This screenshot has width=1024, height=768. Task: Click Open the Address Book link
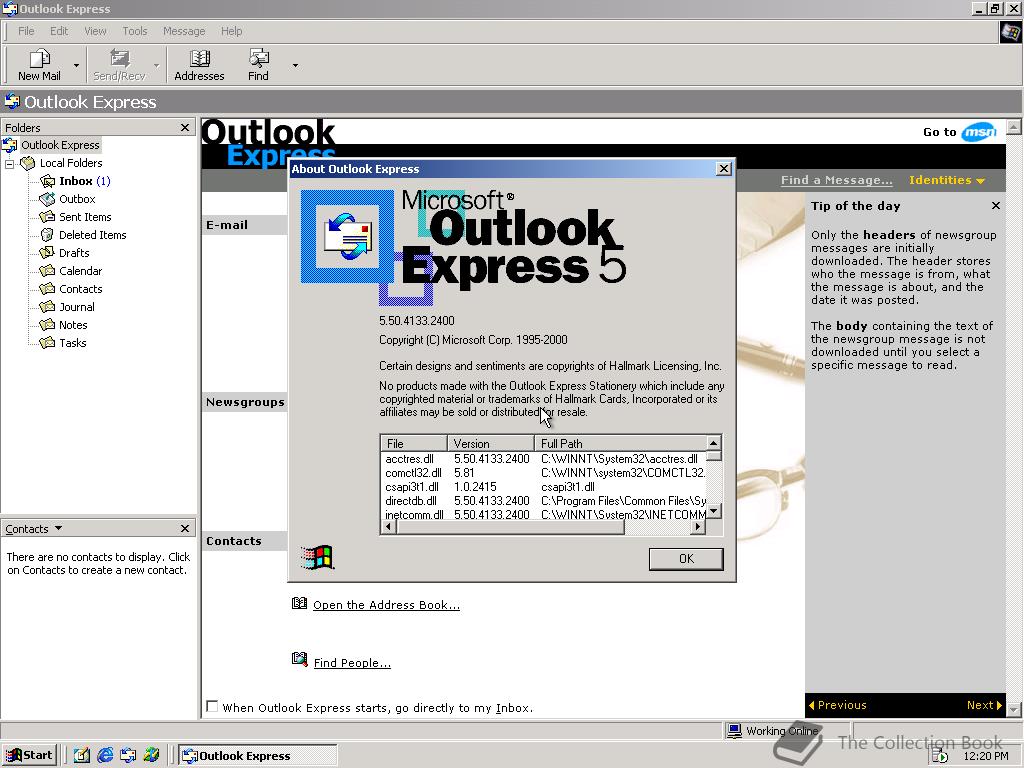click(x=386, y=605)
